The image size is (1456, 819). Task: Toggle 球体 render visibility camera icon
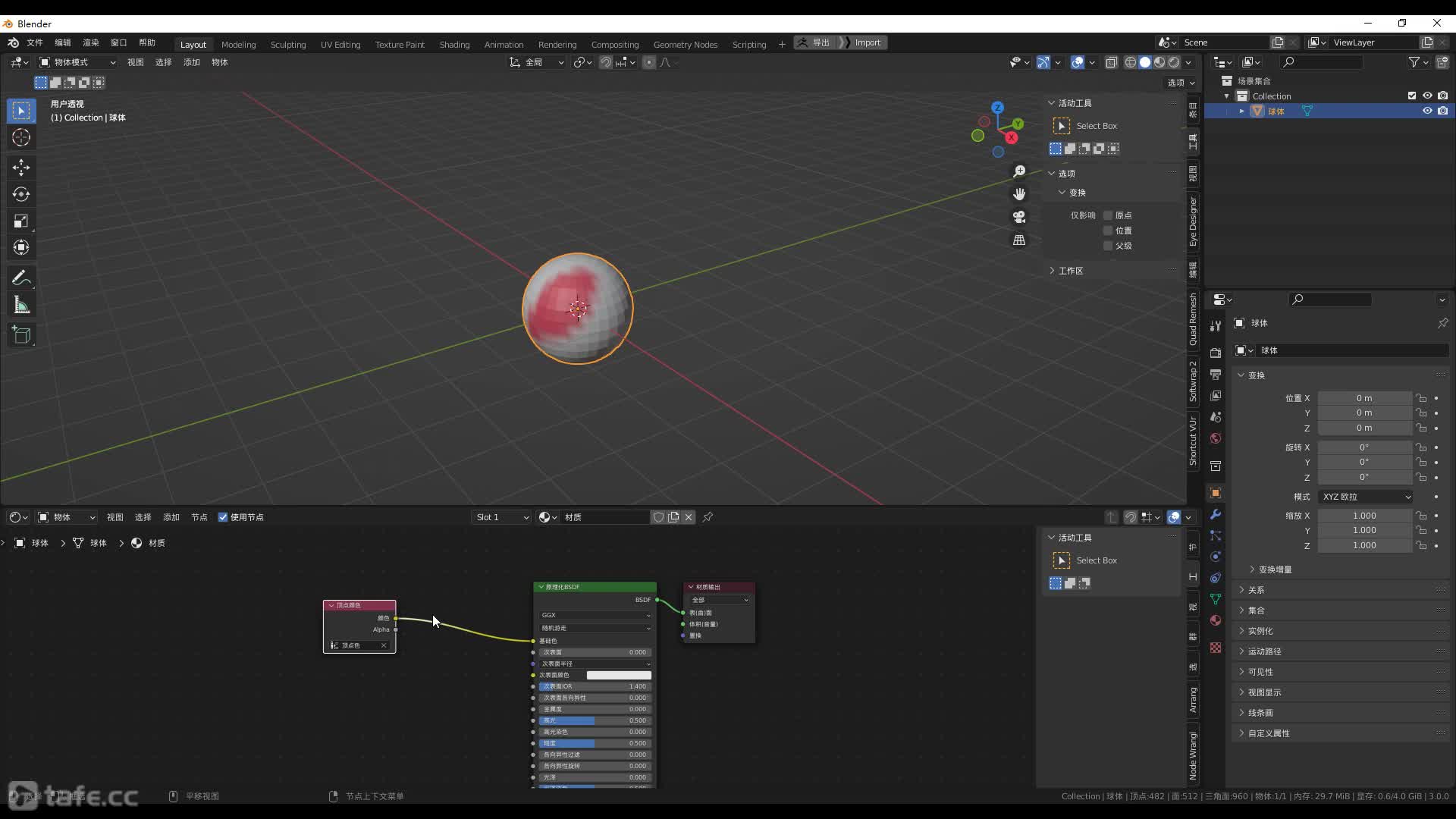(x=1442, y=111)
